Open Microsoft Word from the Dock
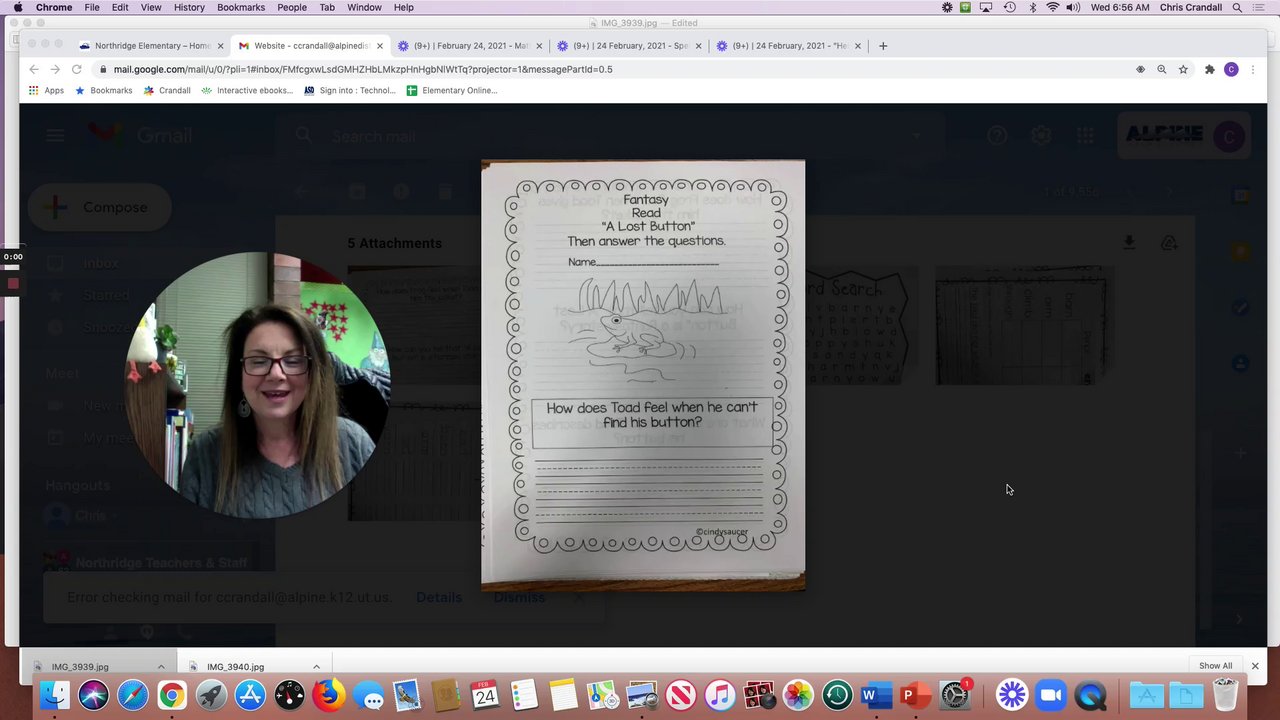Screen dimensions: 1280x720 (x=876, y=695)
